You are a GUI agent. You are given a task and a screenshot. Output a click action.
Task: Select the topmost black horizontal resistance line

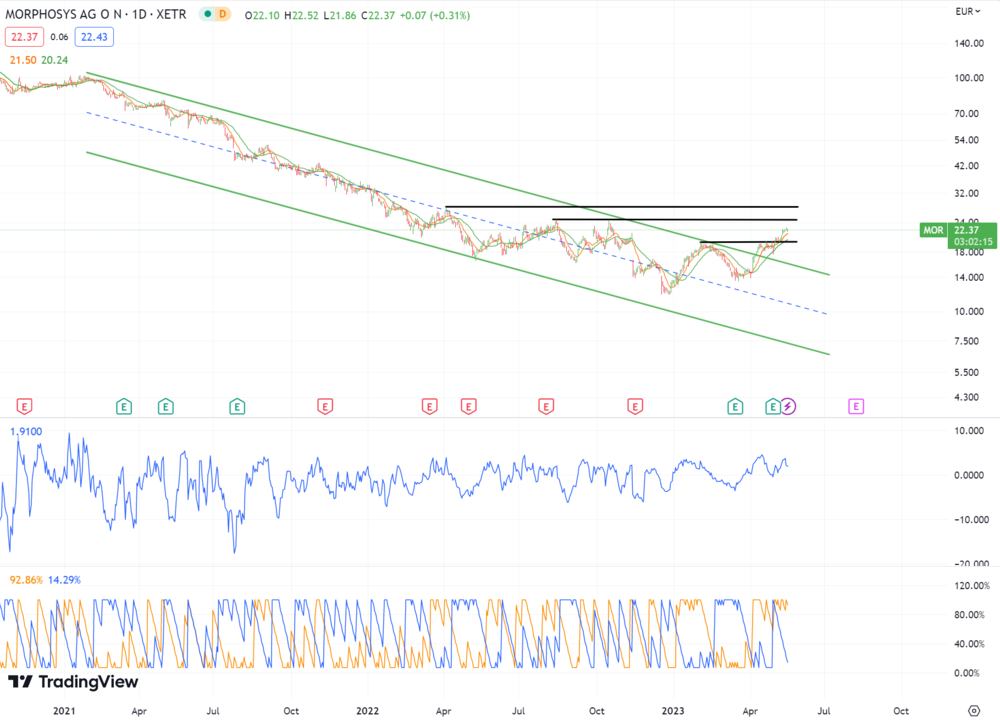tap(622, 207)
